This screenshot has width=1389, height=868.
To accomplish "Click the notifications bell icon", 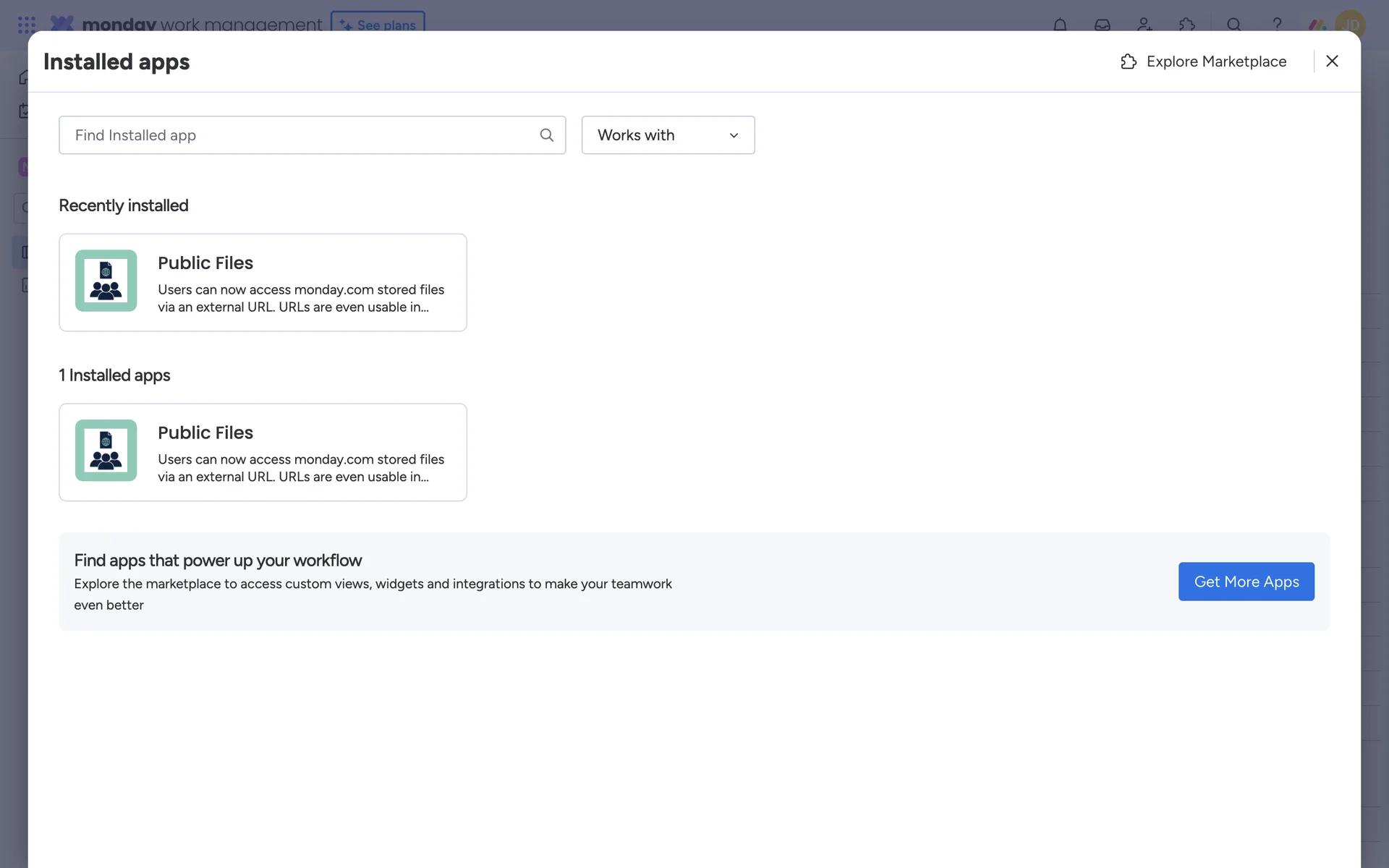I will point(1060,25).
